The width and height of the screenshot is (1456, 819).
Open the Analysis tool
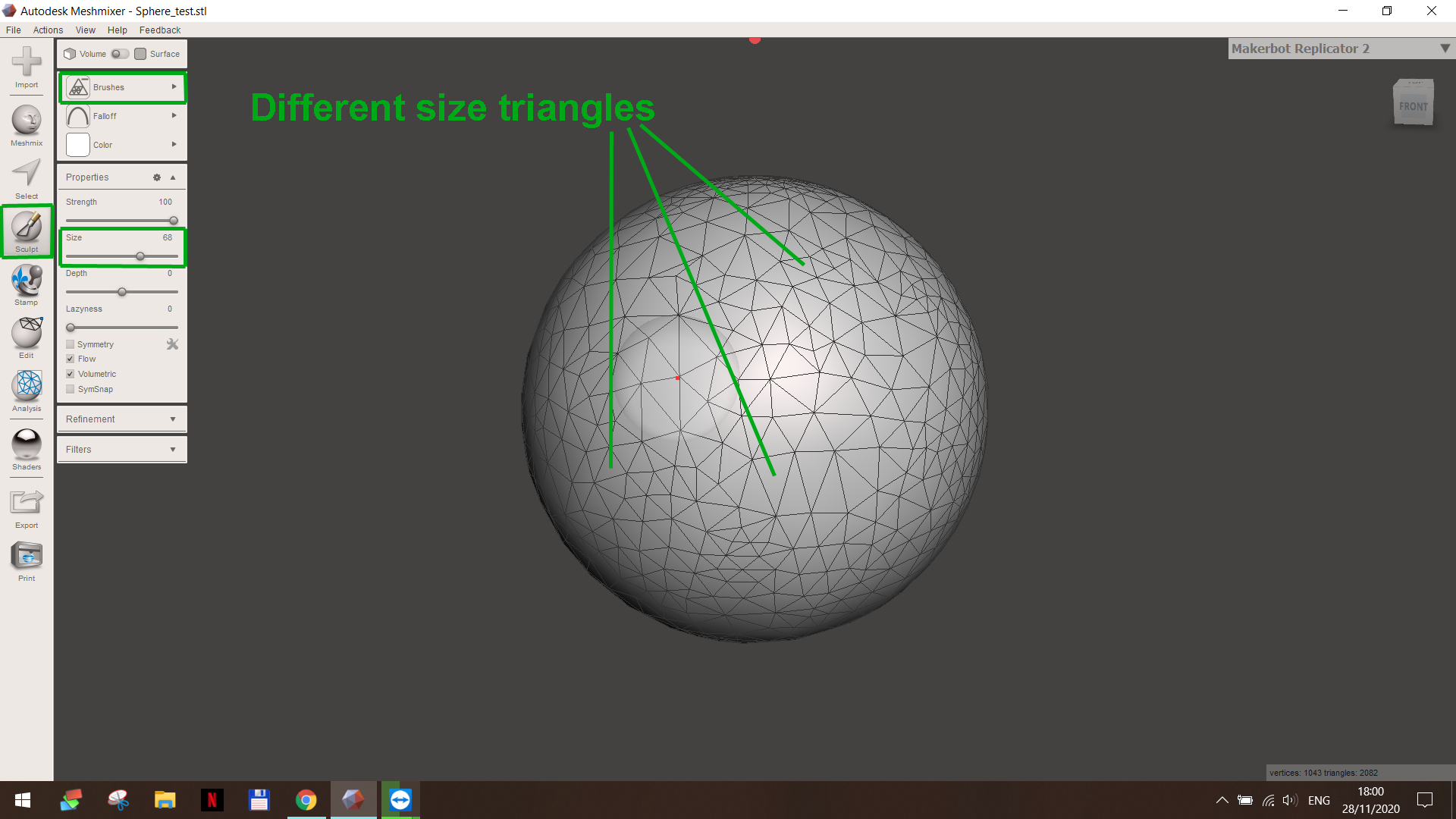pos(27,390)
